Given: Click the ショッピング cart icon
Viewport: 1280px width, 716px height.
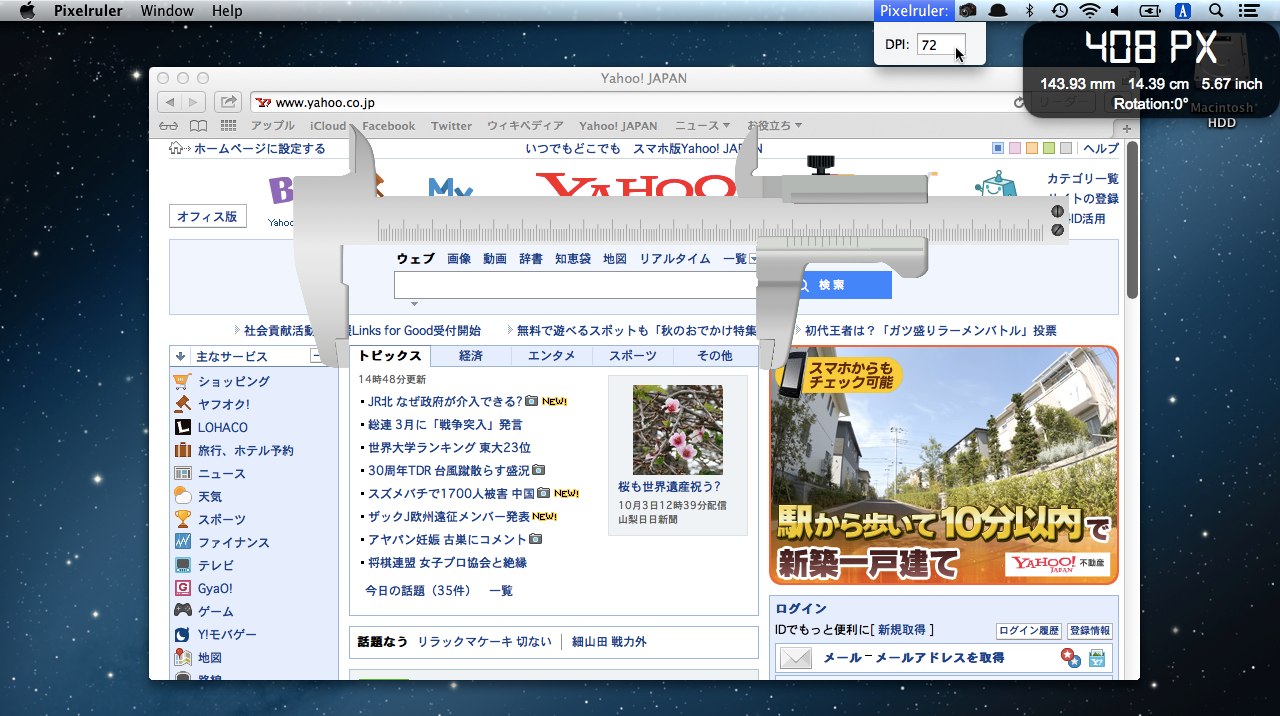Looking at the screenshot, I should coord(182,381).
